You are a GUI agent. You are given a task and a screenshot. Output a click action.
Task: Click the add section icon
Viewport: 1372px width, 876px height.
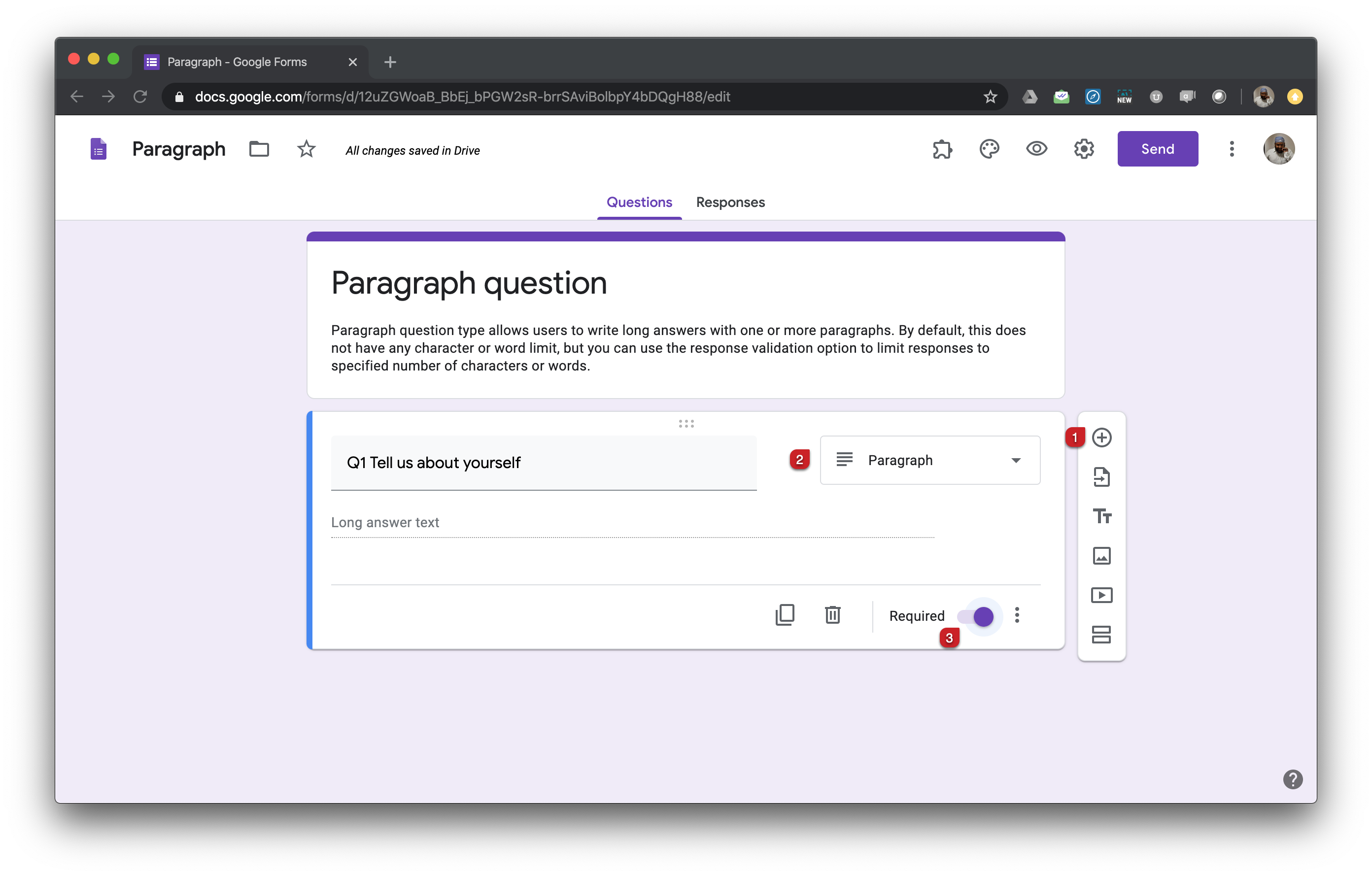(x=1101, y=634)
